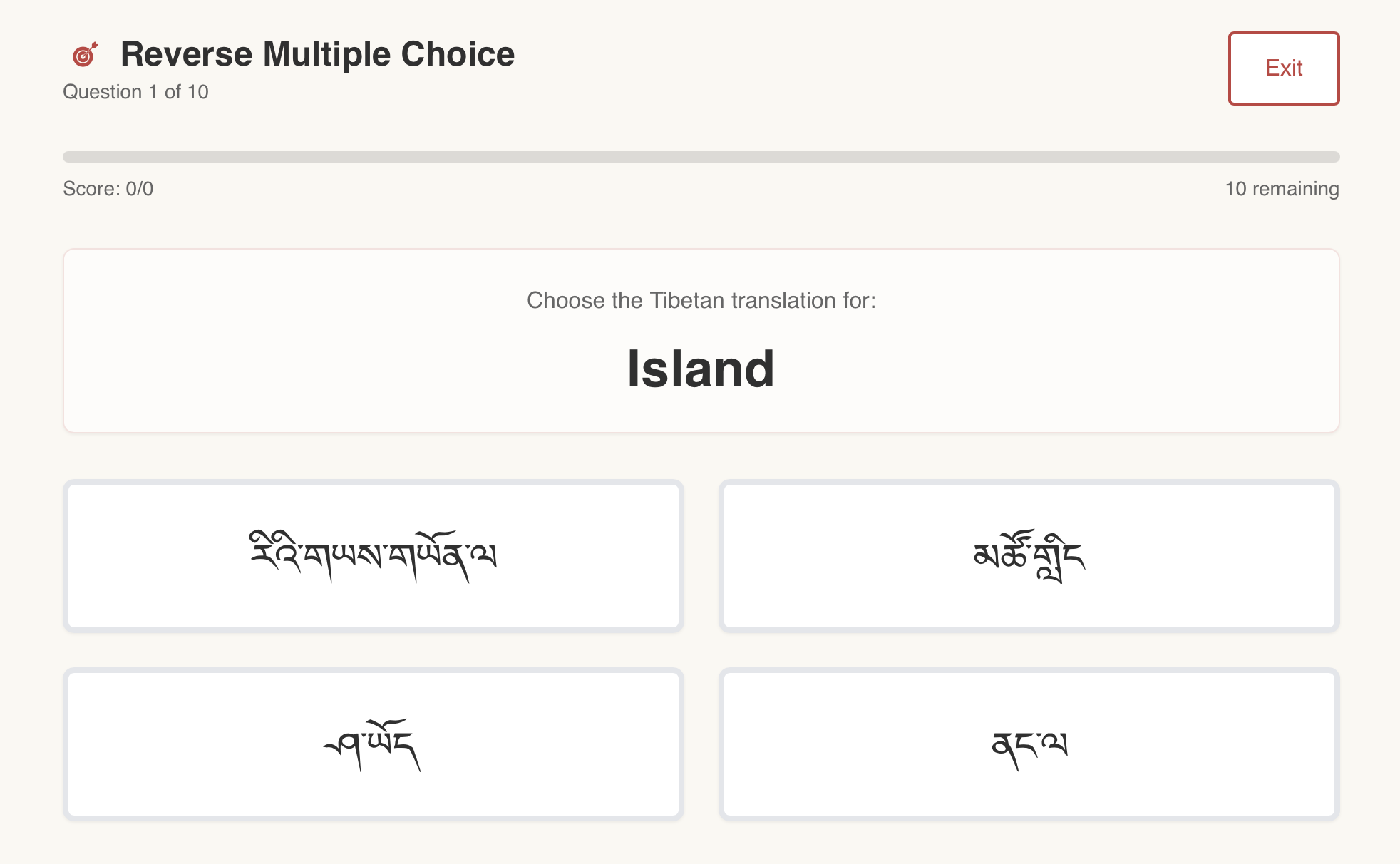This screenshot has width=1400, height=864.
Task: Click the Choose the Tibetan translation prompt text
Action: pos(701,300)
